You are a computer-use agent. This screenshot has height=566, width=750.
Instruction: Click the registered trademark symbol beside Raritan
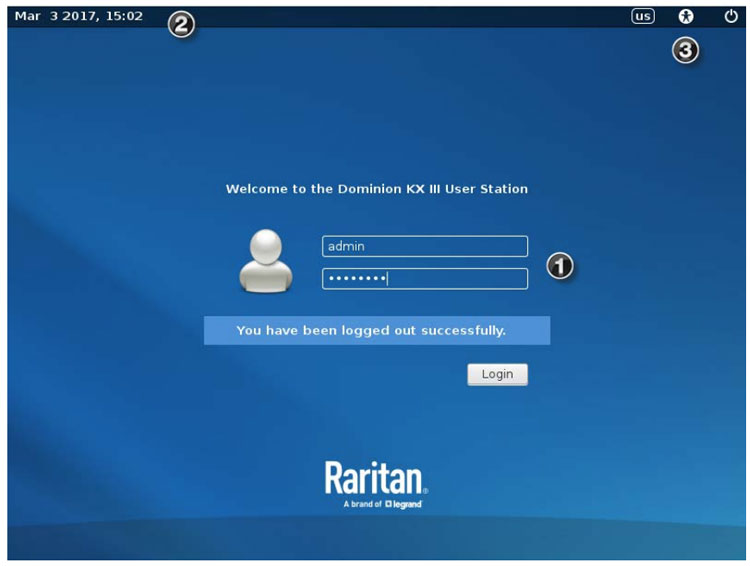click(x=425, y=491)
